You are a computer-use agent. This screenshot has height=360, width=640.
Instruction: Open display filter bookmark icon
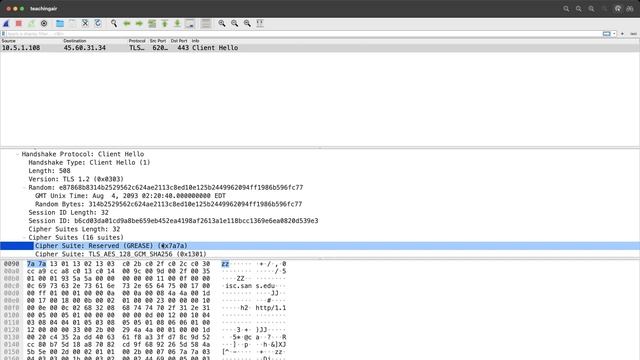[x=3, y=34]
